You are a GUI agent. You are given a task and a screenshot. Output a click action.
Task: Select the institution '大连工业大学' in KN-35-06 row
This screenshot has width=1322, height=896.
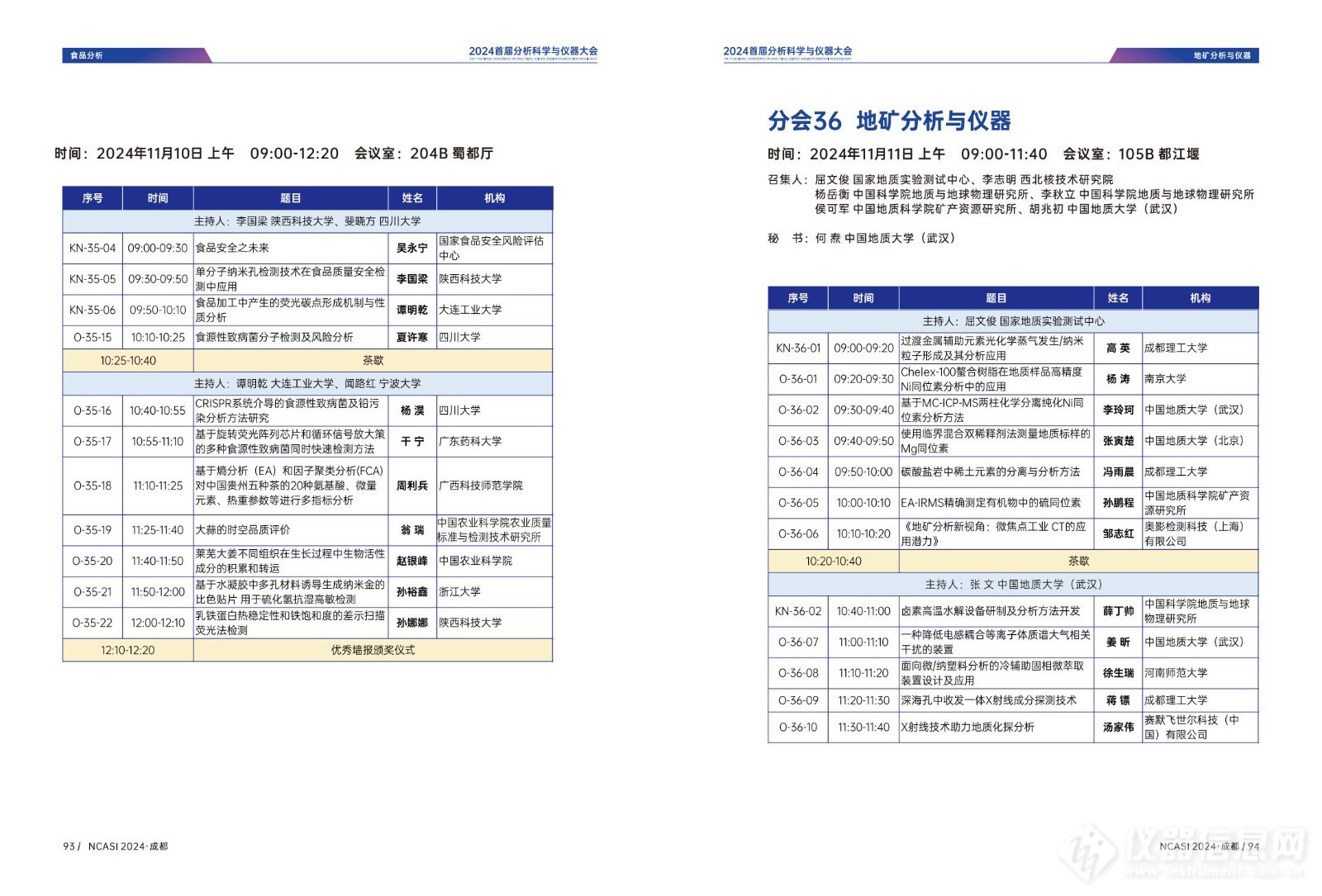tap(470, 310)
